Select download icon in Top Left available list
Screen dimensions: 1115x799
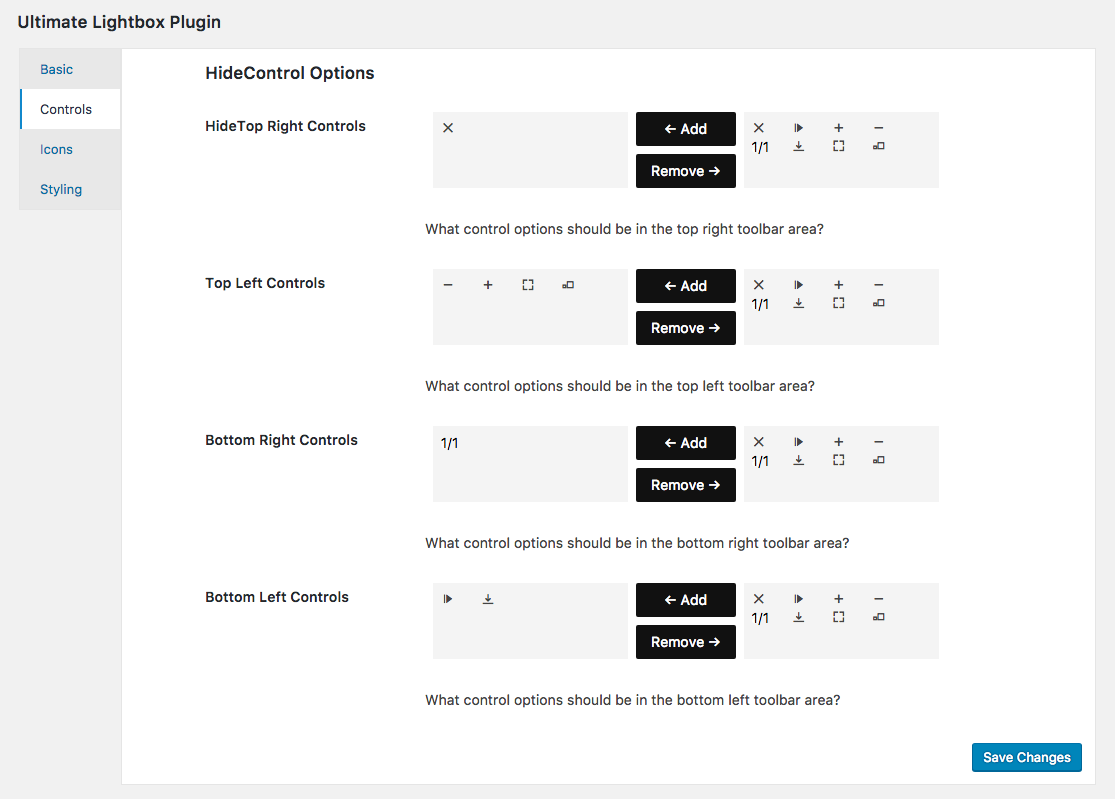pyautogui.click(x=799, y=304)
